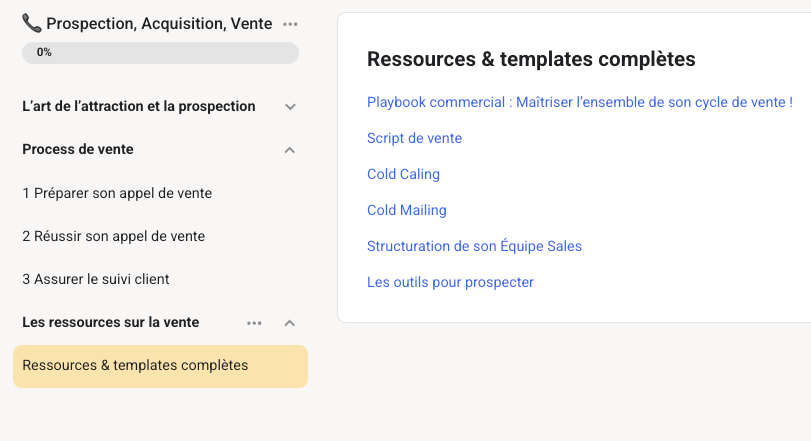The width and height of the screenshot is (811, 441).
Task: Click the Process de vente section heading
Action: click(78, 149)
